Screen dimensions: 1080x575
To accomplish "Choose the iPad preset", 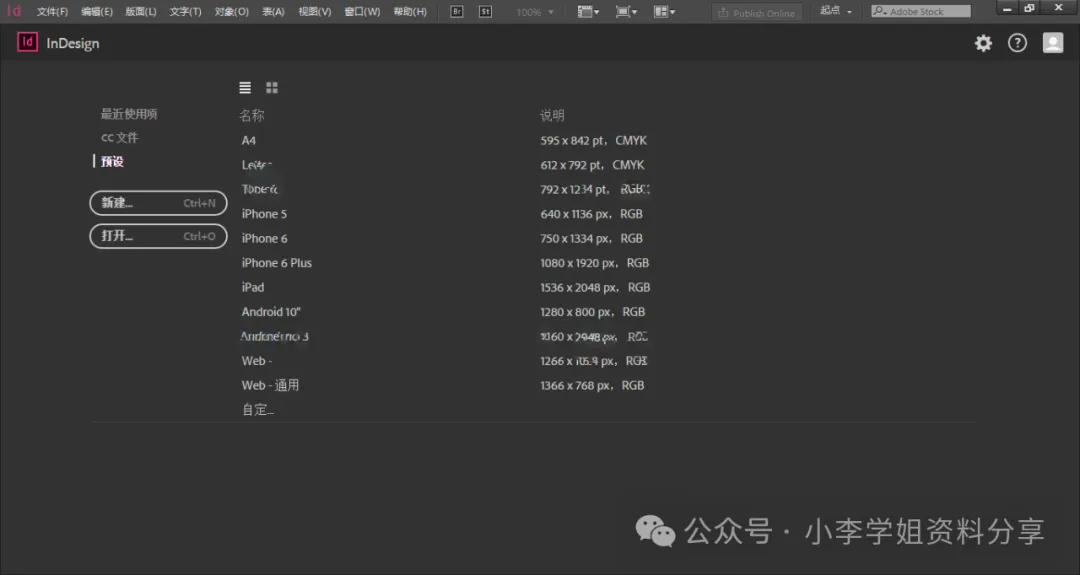I will 253,287.
